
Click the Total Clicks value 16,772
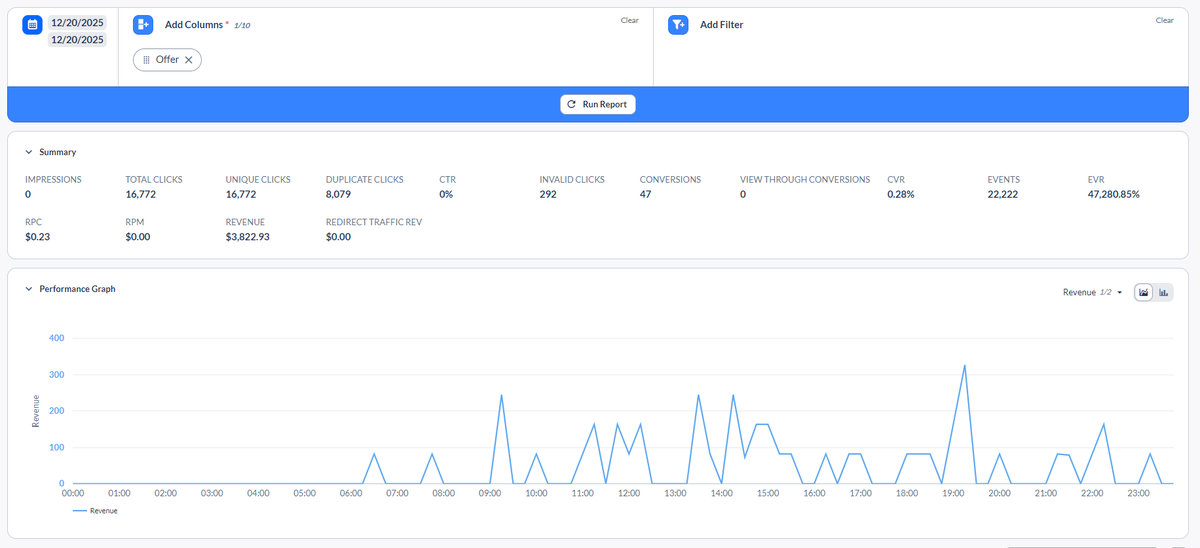click(141, 194)
